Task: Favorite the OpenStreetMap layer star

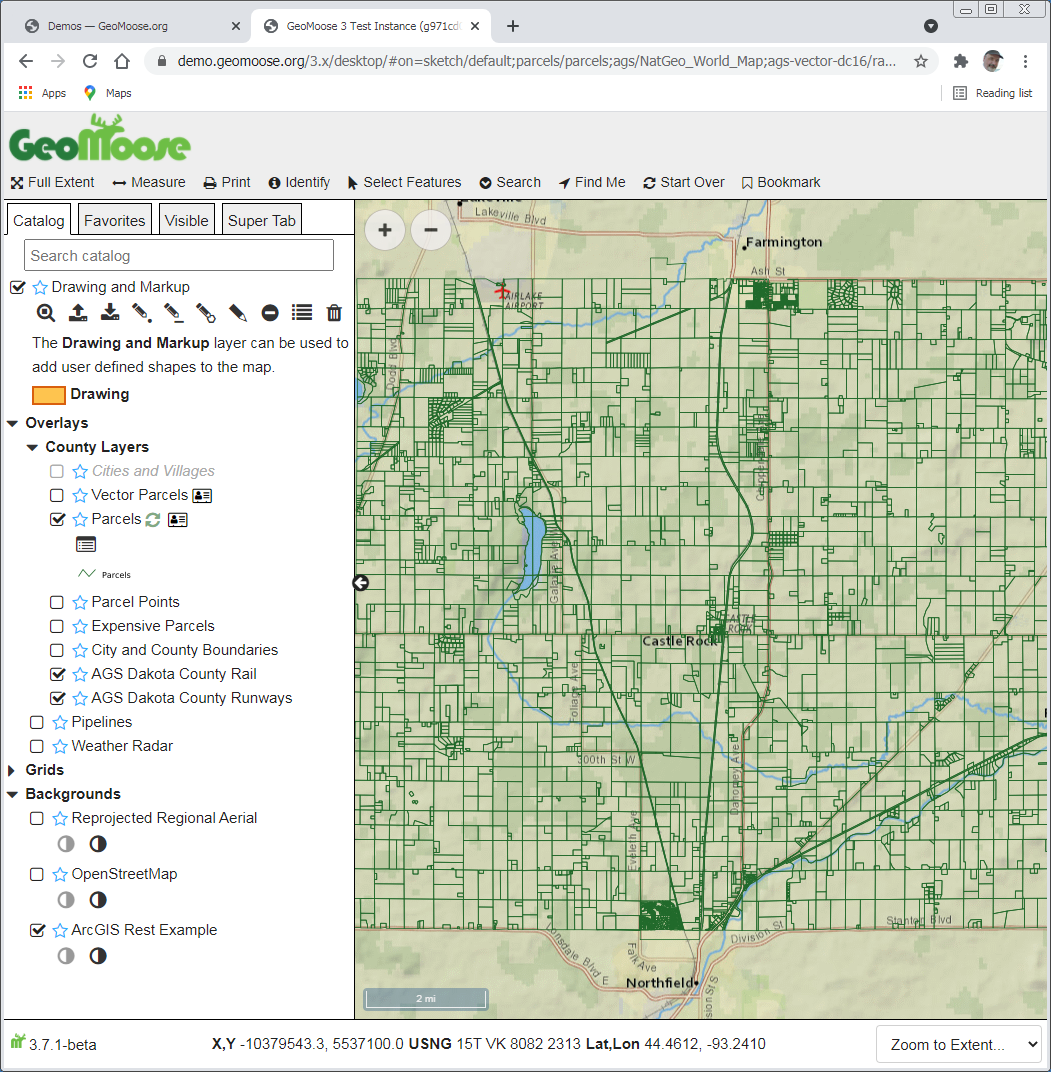Action: click(60, 874)
